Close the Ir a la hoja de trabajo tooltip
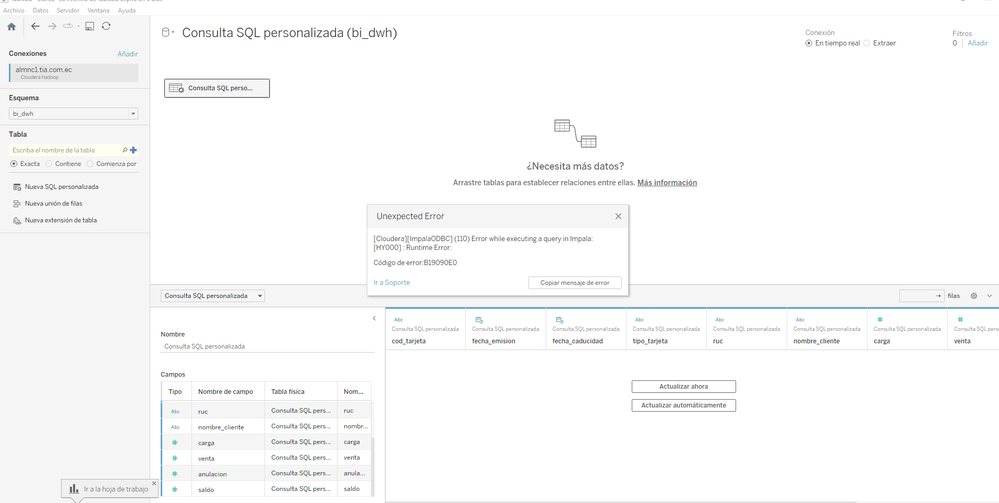 tap(154, 483)
